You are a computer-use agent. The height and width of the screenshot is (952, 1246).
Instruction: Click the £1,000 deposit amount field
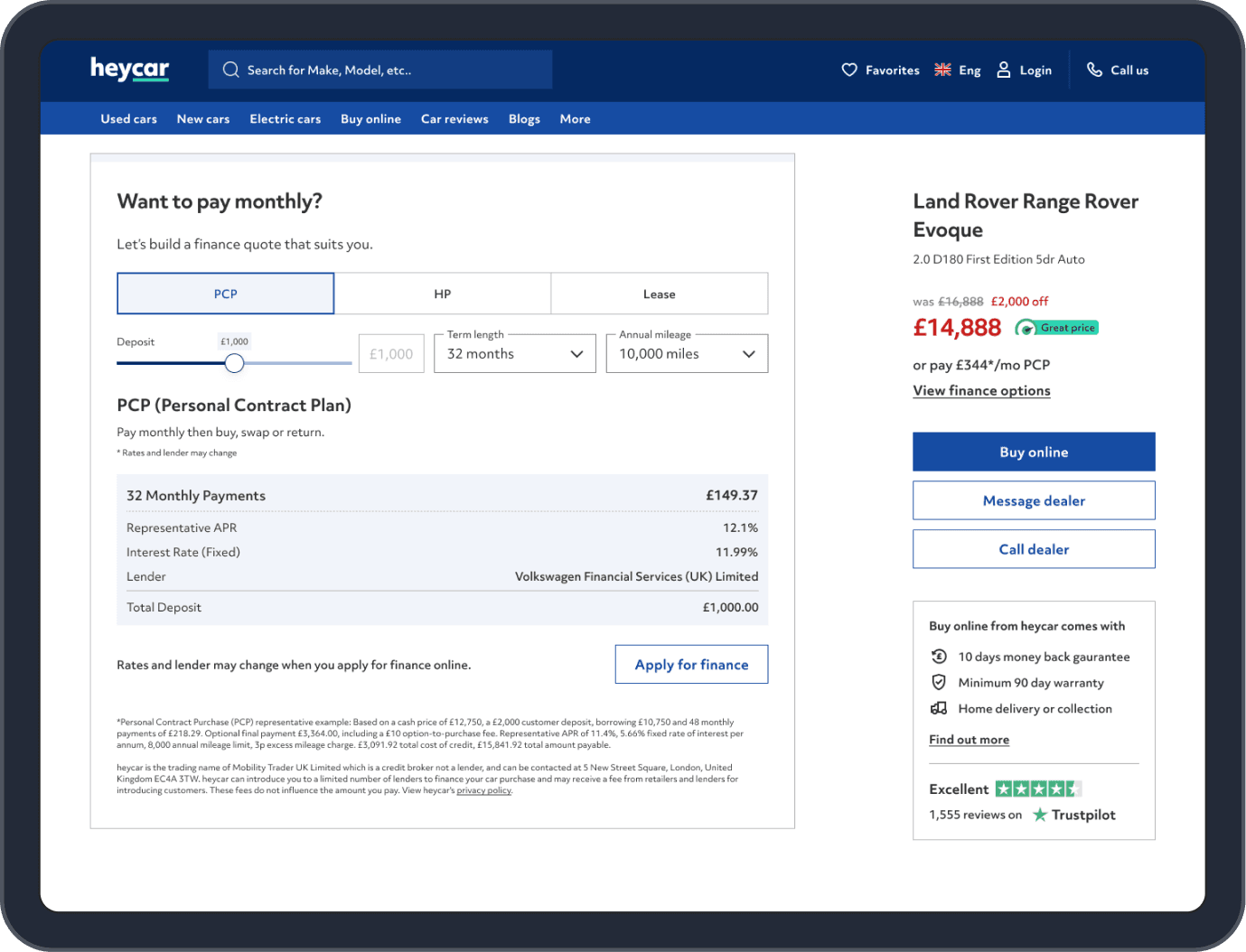tap(391, 354)
